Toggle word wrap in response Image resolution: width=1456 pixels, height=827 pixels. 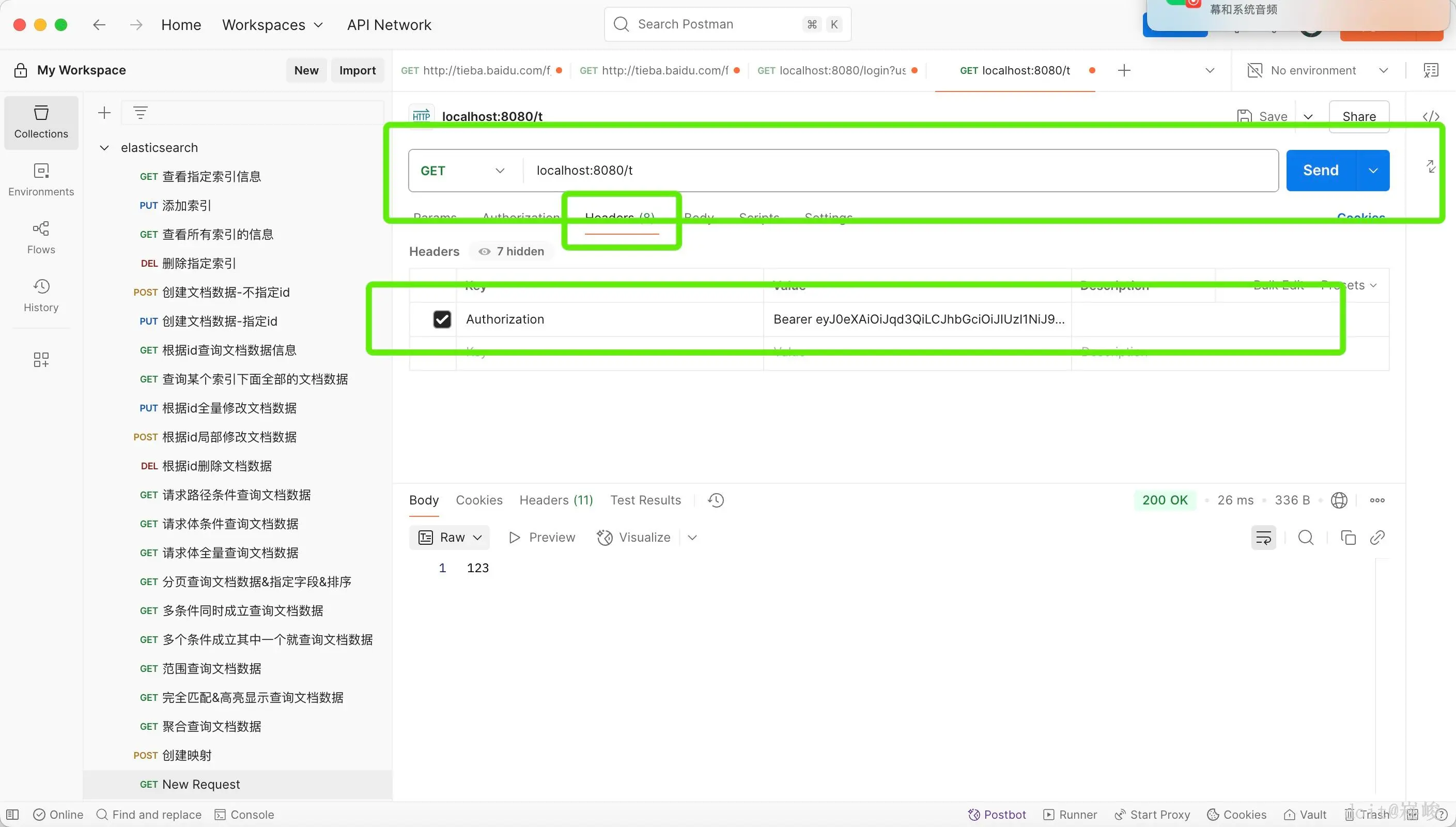tap(1264, 538)
